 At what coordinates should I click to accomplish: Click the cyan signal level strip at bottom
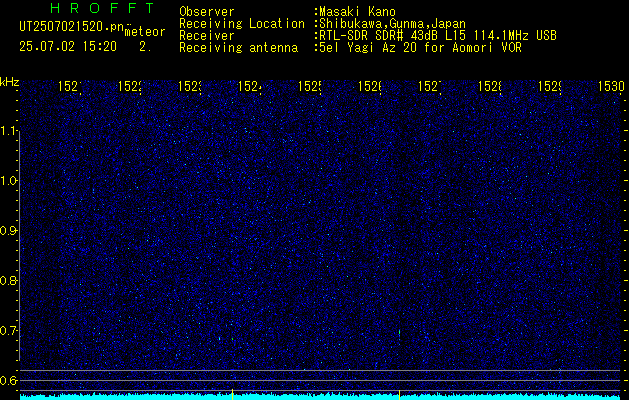click(x=321, y=397)
